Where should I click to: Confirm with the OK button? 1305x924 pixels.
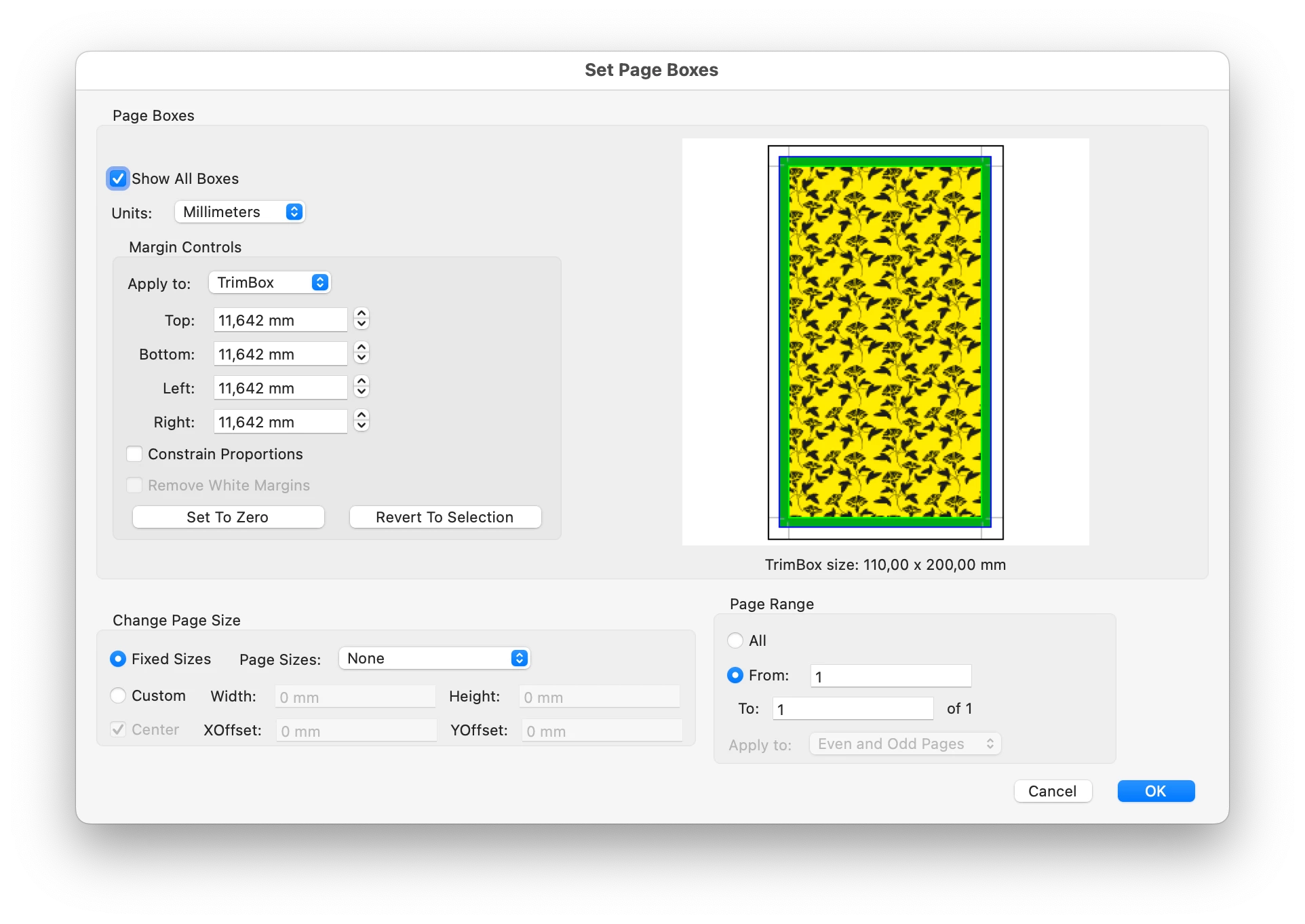tap(1156, 791)
